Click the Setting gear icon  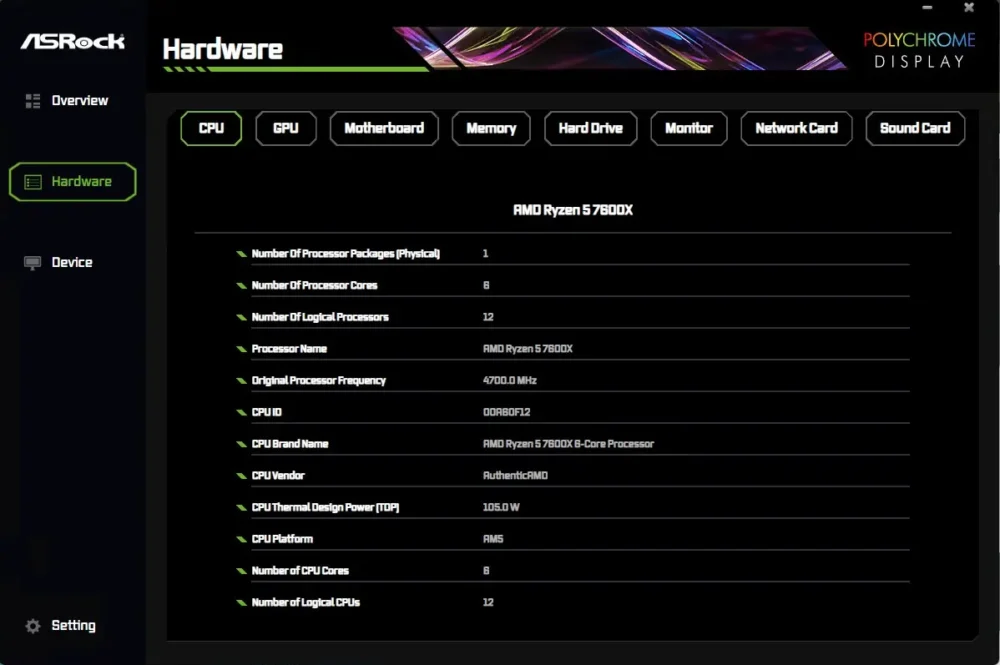click(x=33, y=626)
